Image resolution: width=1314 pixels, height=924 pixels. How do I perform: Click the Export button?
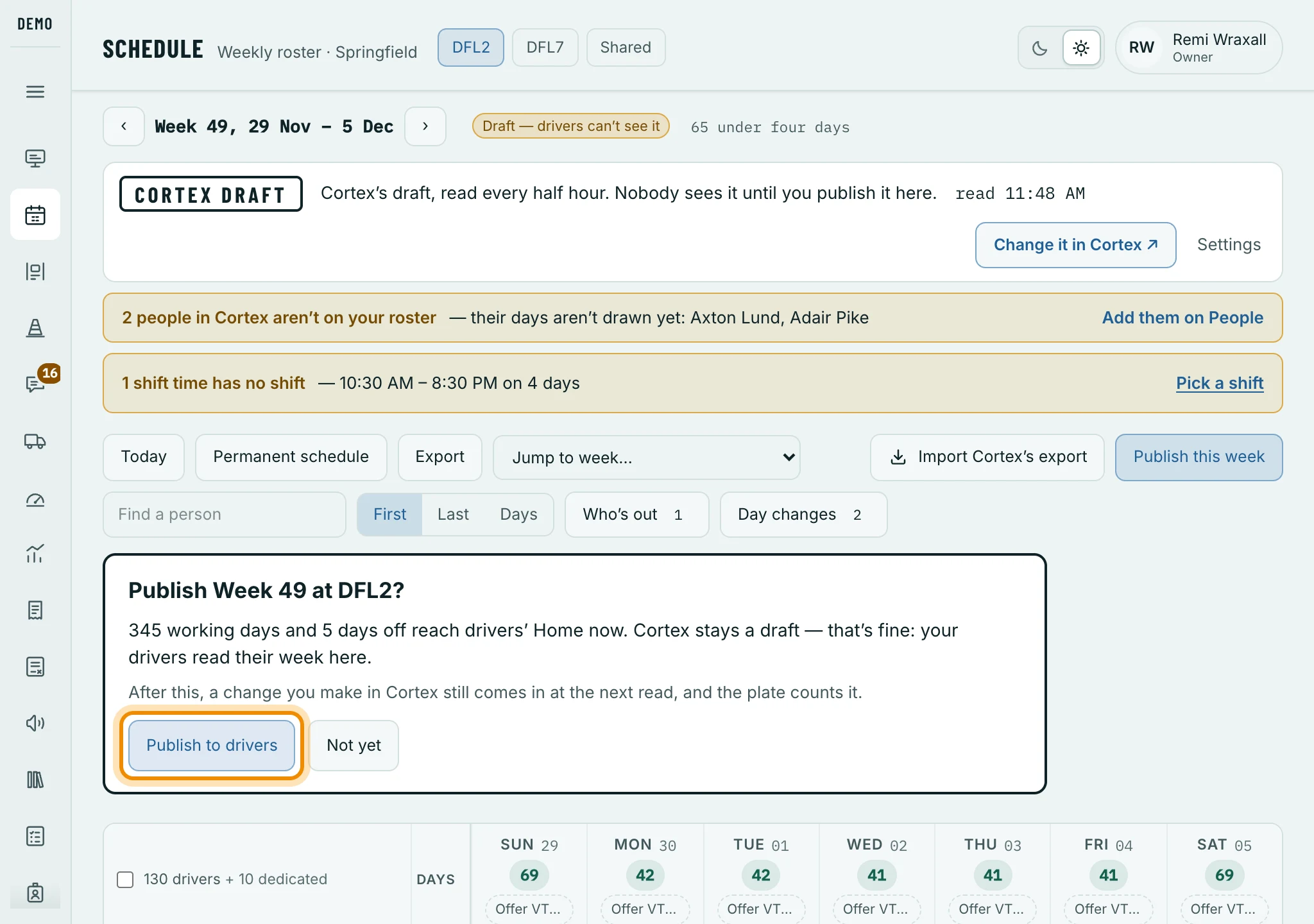pyautogui.click(x=440, y=457)
